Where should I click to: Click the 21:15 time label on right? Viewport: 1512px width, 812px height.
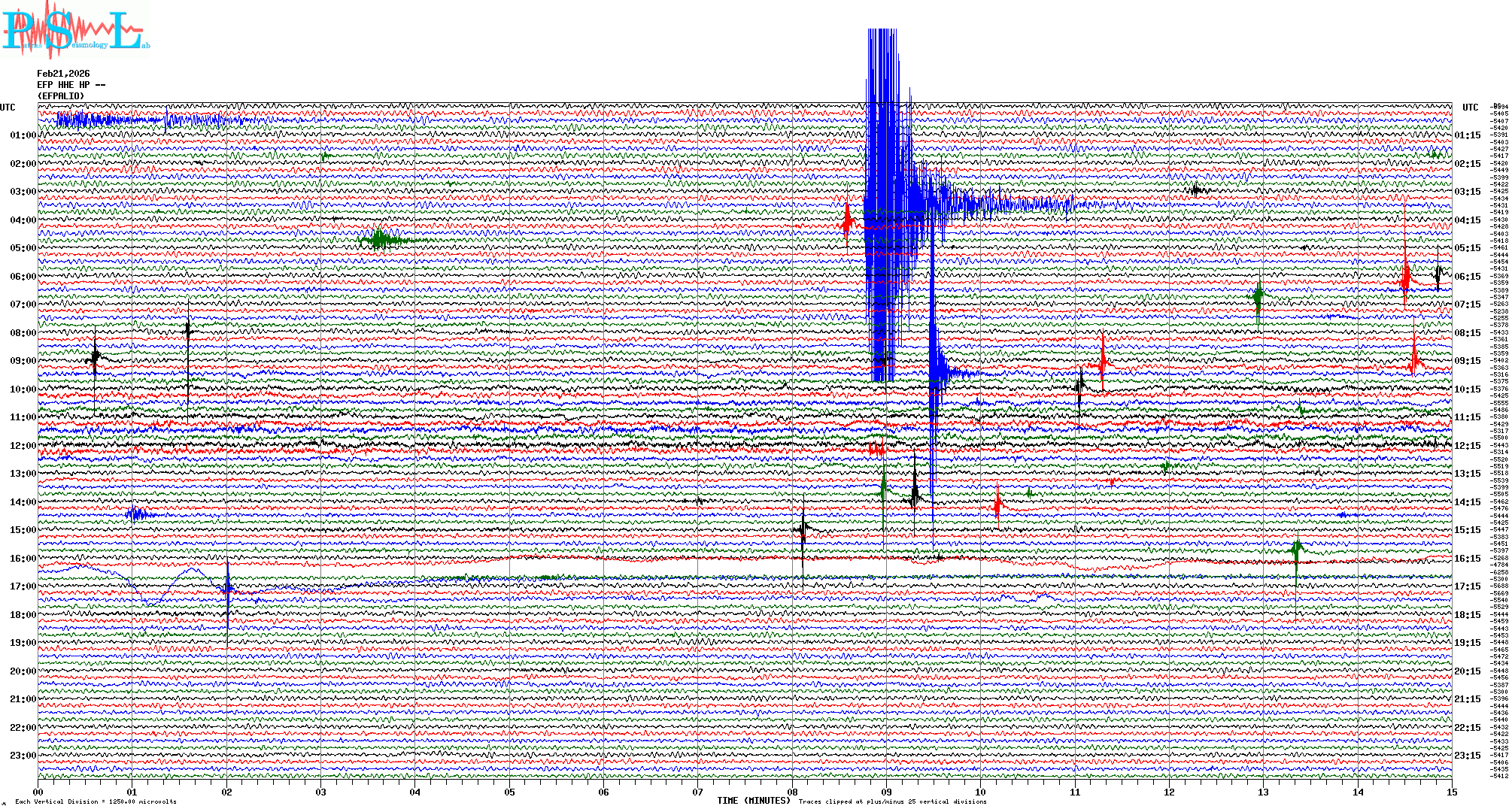tap(1467, 699)
